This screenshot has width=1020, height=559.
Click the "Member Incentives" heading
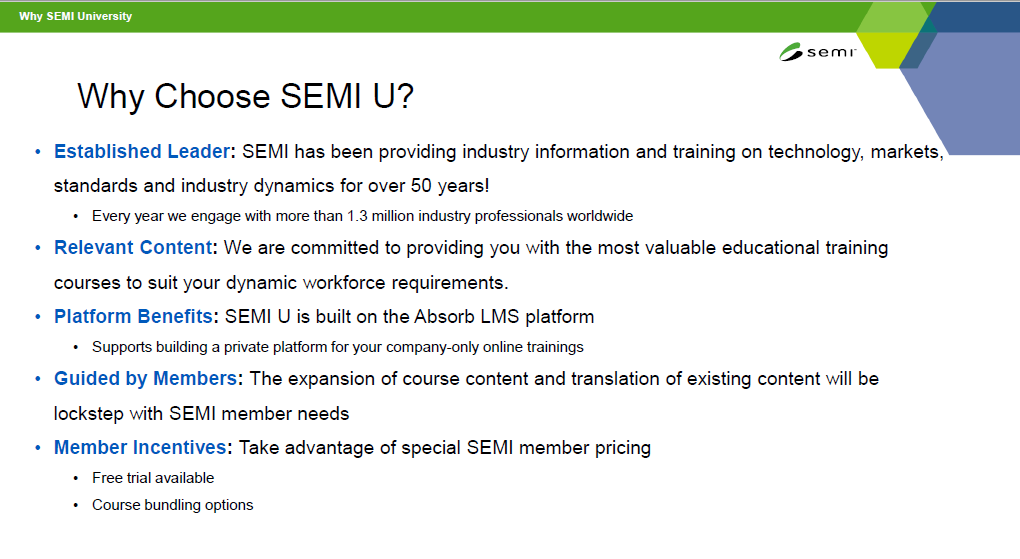point(140,448)
